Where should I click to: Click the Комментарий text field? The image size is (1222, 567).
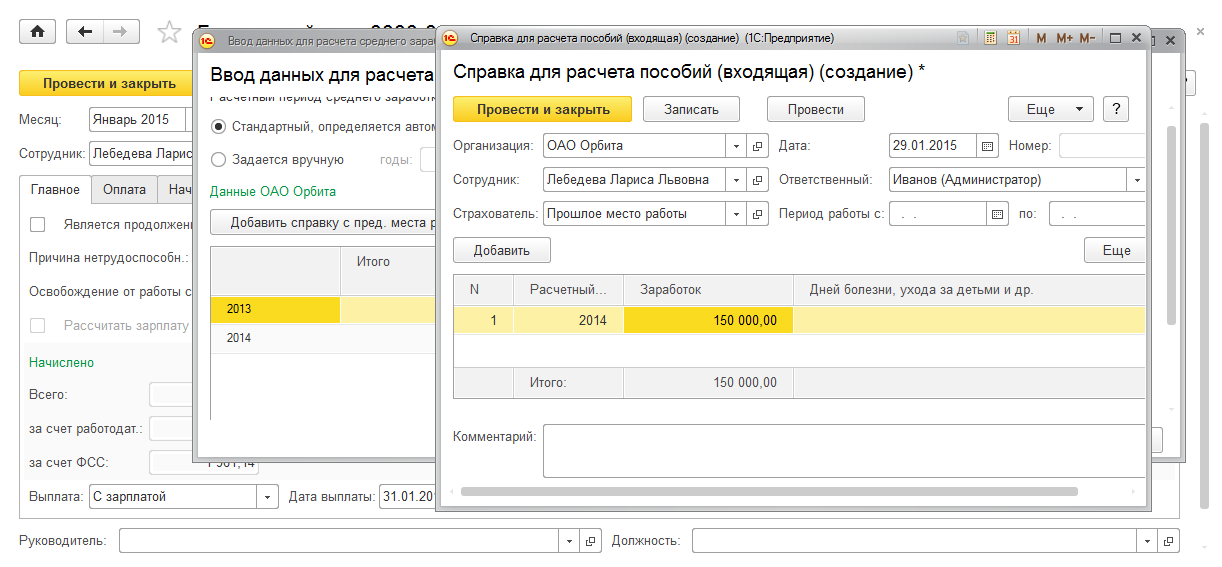pos(843,450)
